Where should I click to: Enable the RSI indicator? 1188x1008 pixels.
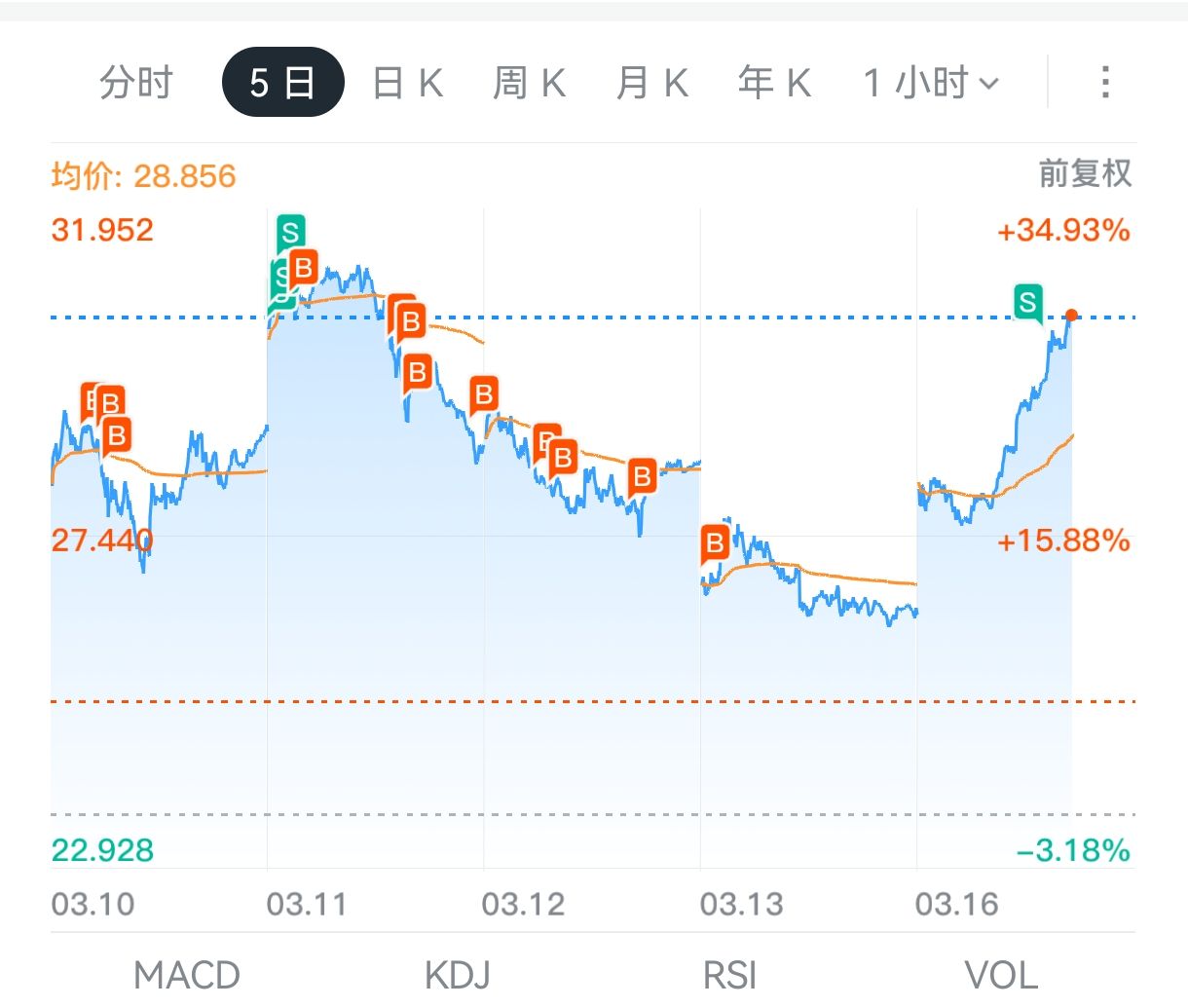coord(729,975)
